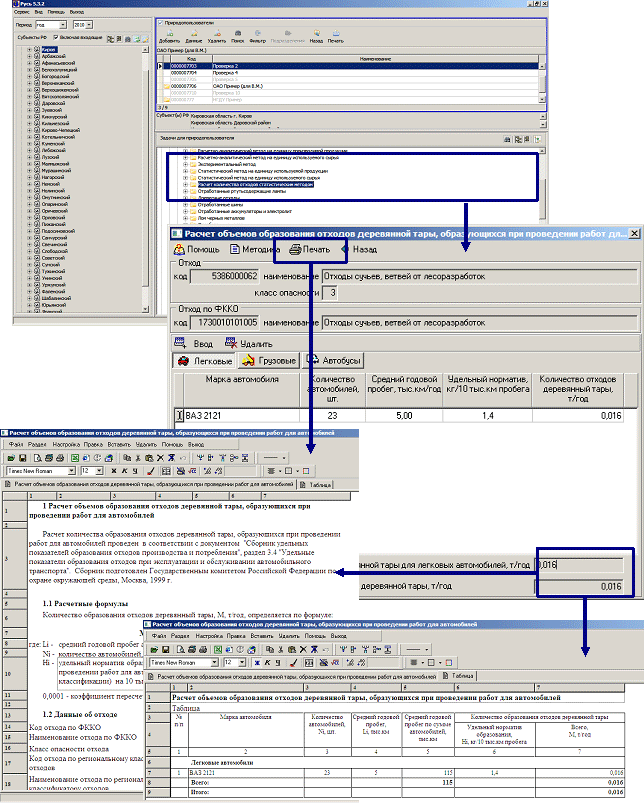644x803 pixels.
Task: Switch to the Автобусы tab
Action: (x=335, y=360)
